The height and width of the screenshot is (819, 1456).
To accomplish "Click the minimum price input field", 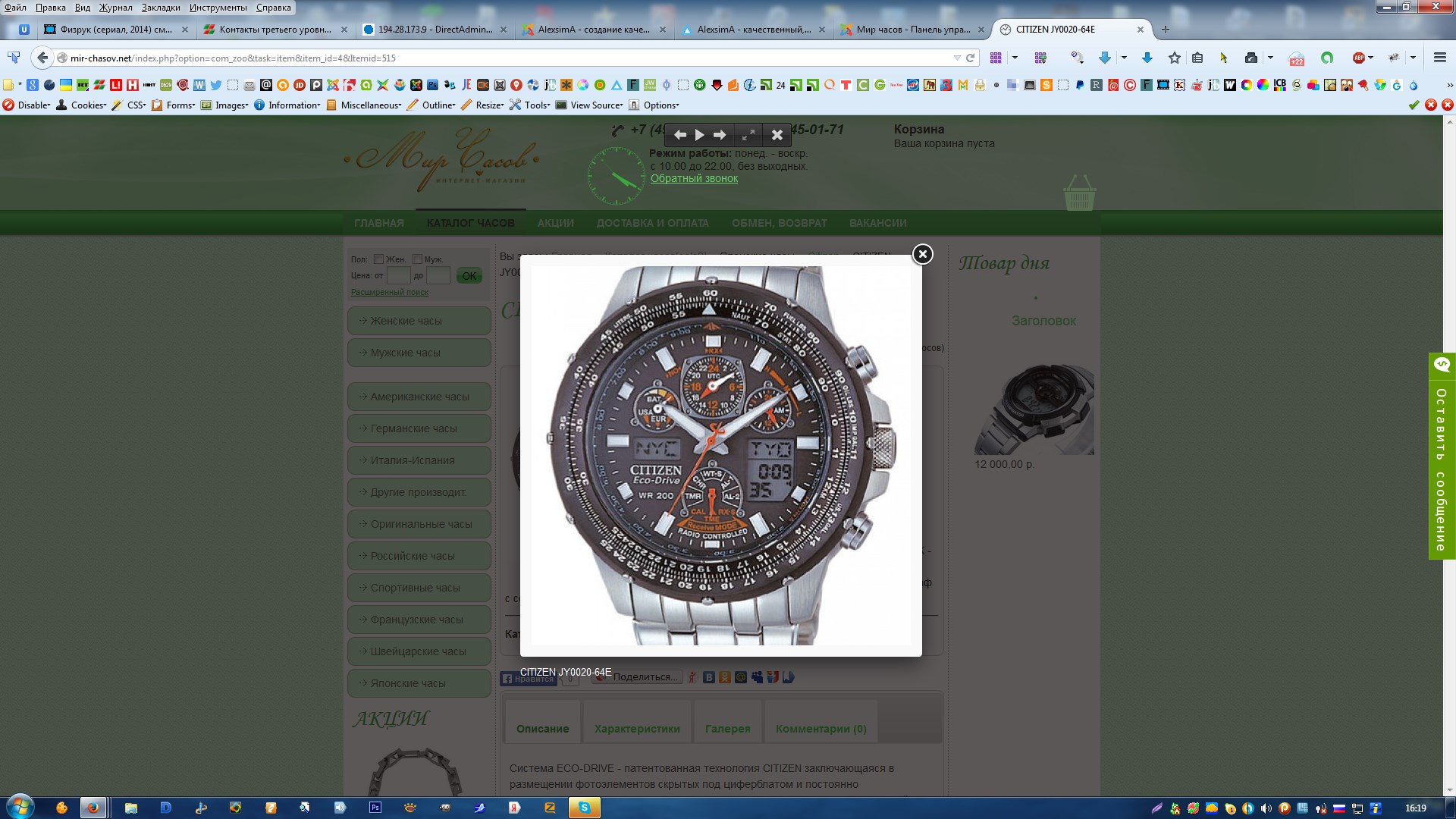I will [398, 276].
